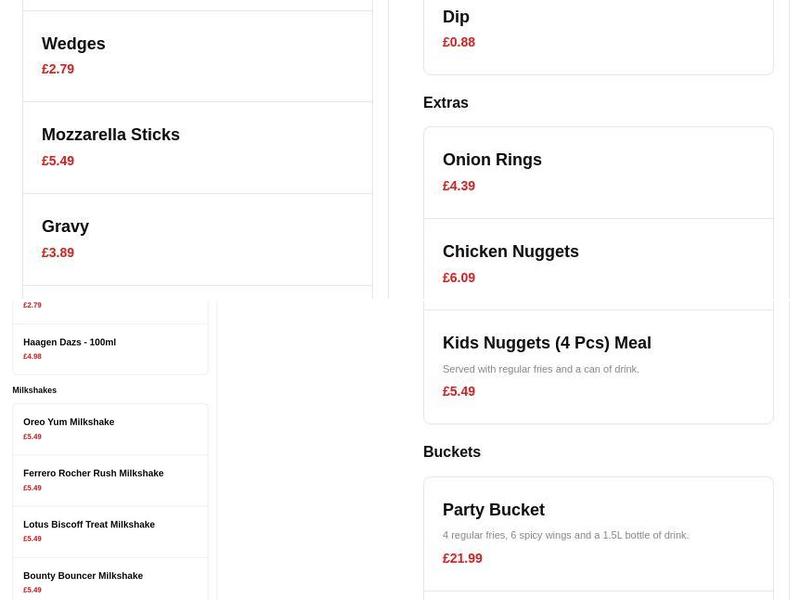Choose Gravy from the sides list
This screenshot has height=600, width=800.
tap(65, 226)
